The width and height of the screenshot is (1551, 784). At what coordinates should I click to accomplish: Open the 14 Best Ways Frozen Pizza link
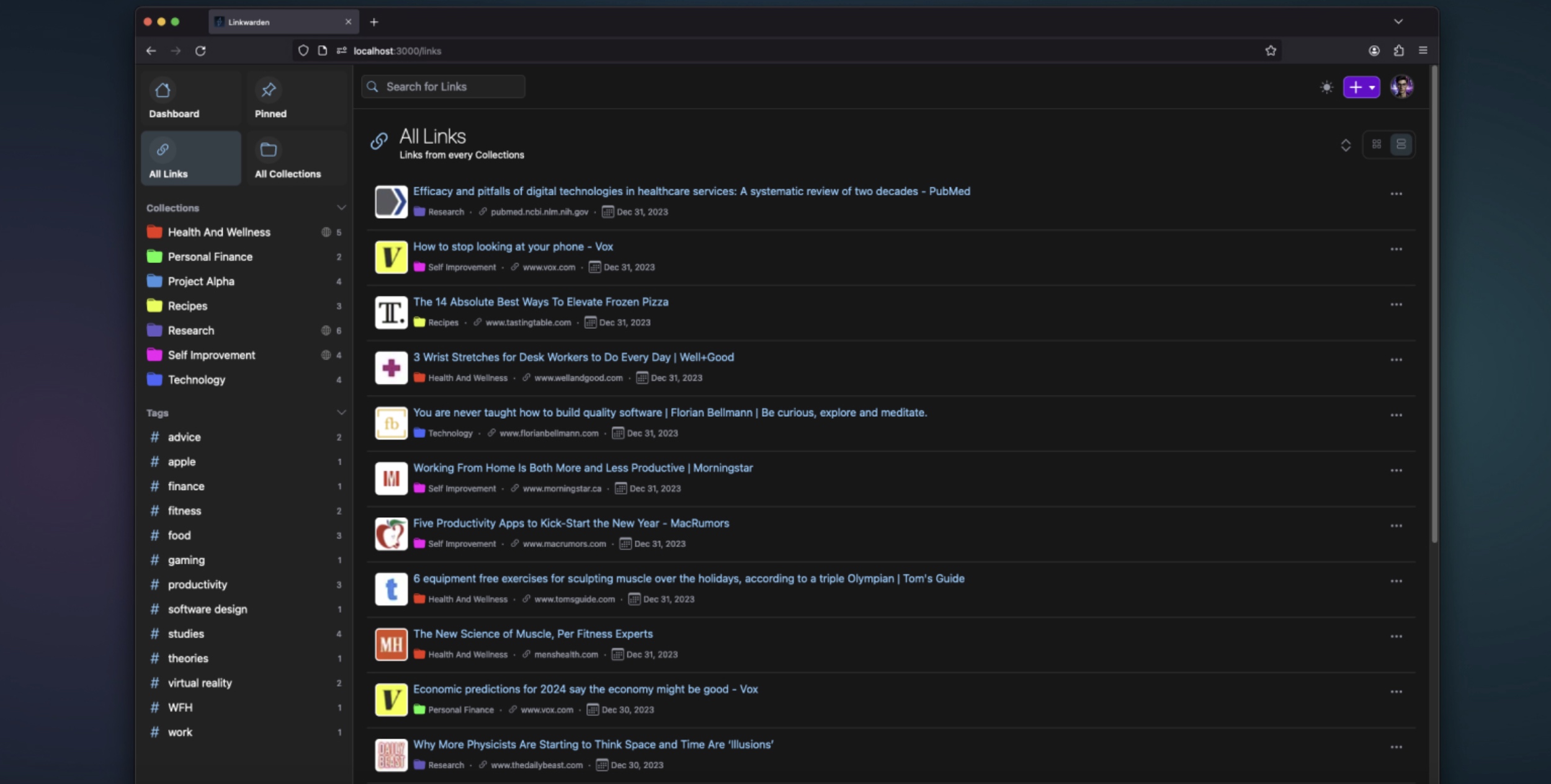coord(541,302)
